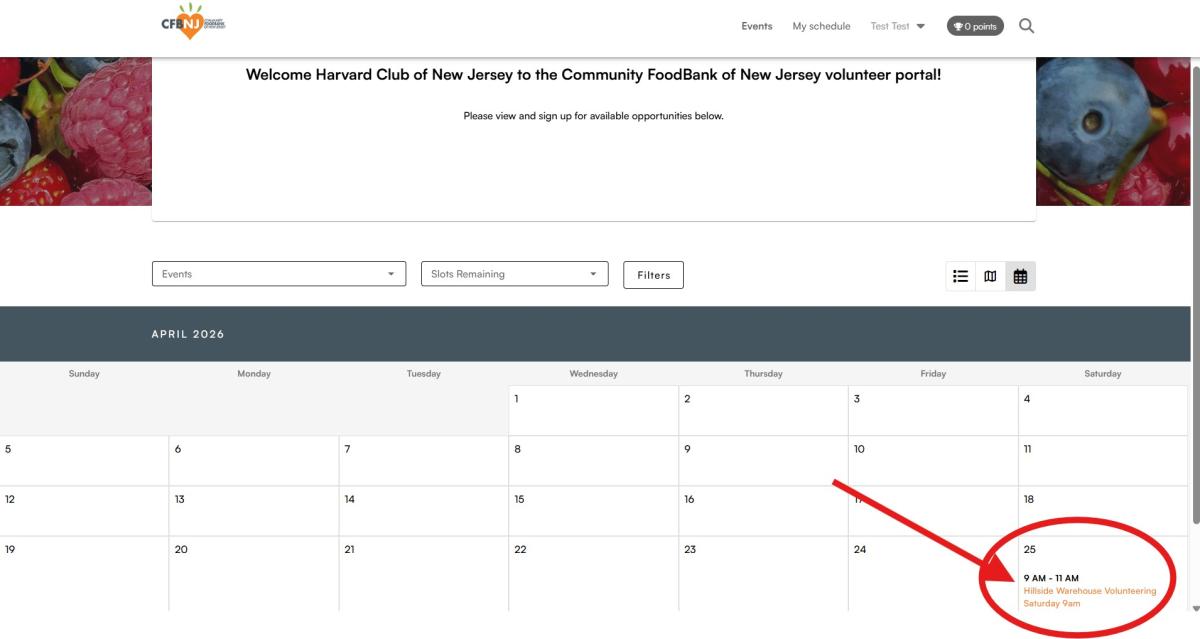Select April 15 on the calendar

point(593,510)
